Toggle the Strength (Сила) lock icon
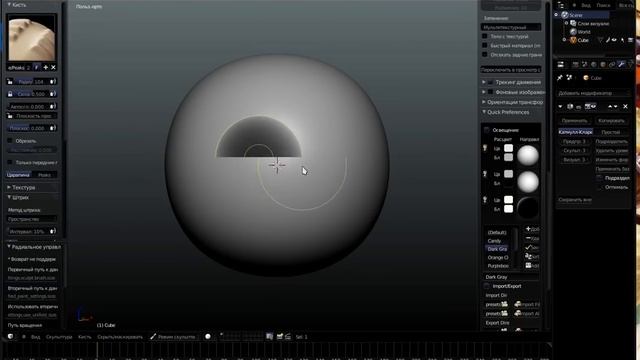This screenshot has width=640, height=360. [10, 94]
